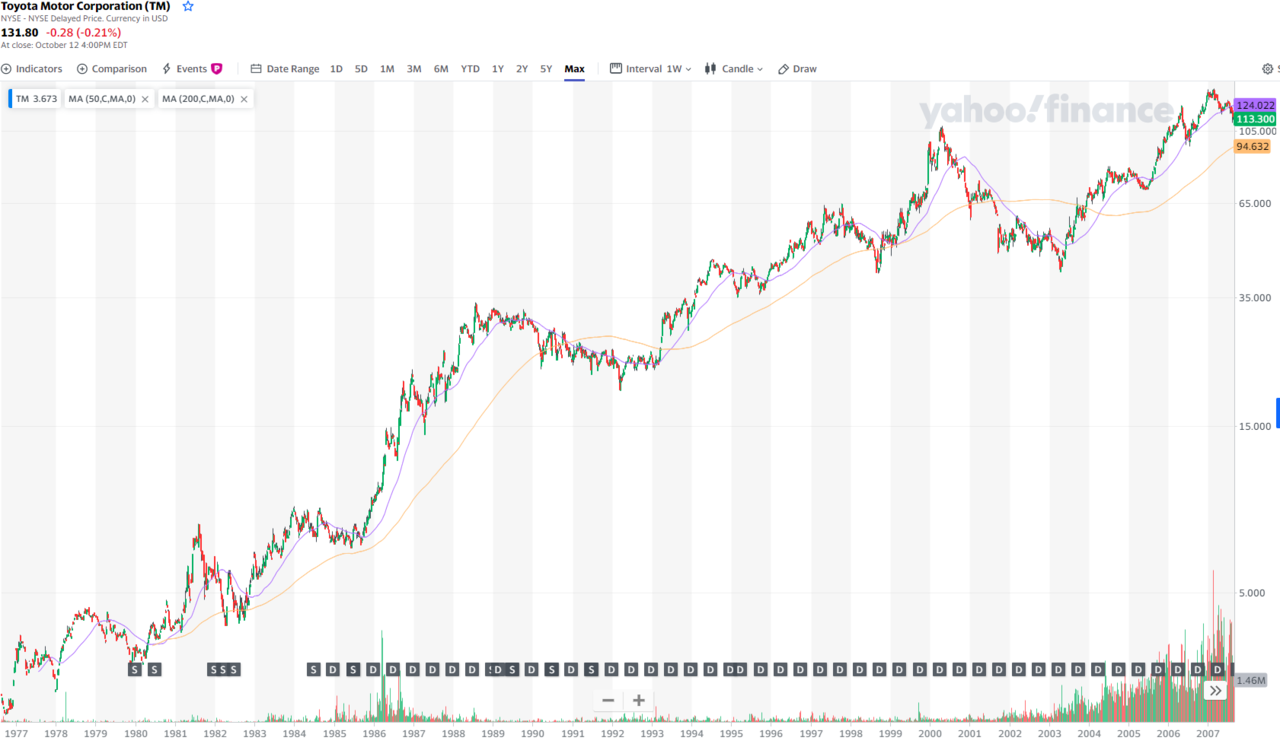
Task: Zoom in chart with plus button
Action: 639,700
